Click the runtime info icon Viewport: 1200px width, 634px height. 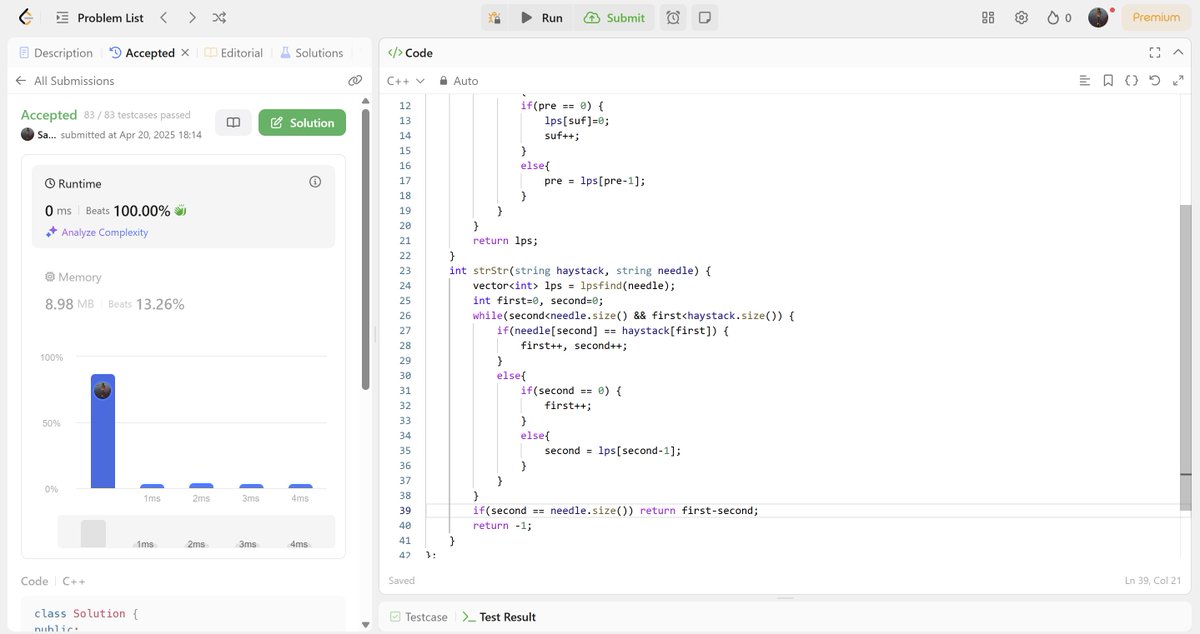[x=315, y=182]
